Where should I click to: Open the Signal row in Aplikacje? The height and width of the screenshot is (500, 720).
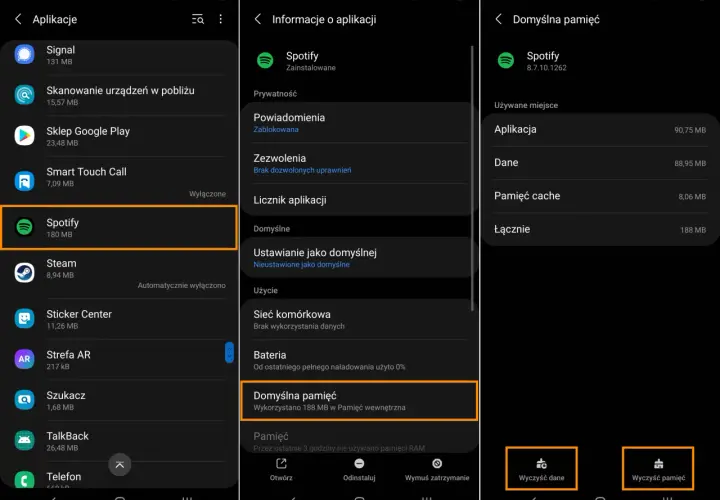coord(119,55)
